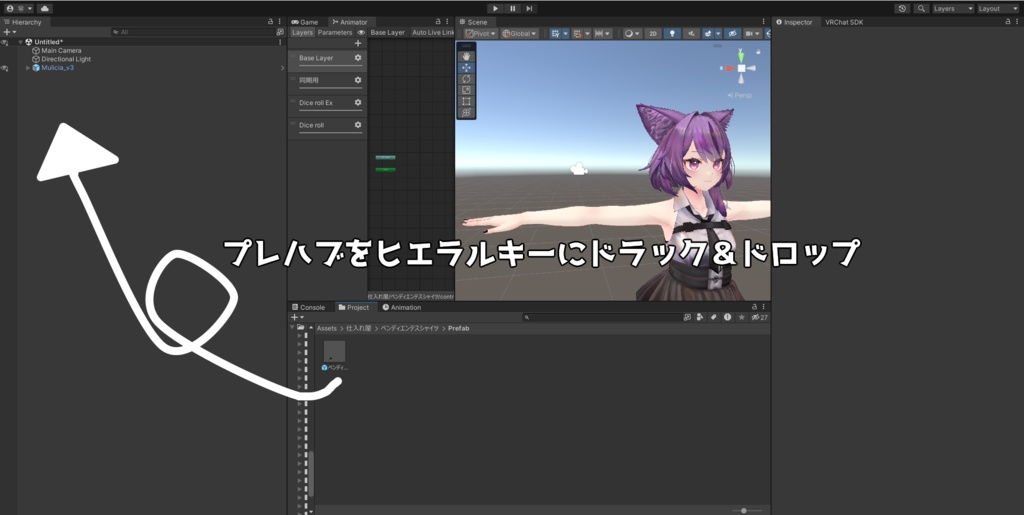This screenshot has height=515, width=1024.
Task: Switch to the Animation tab
Action: (402, 307)
